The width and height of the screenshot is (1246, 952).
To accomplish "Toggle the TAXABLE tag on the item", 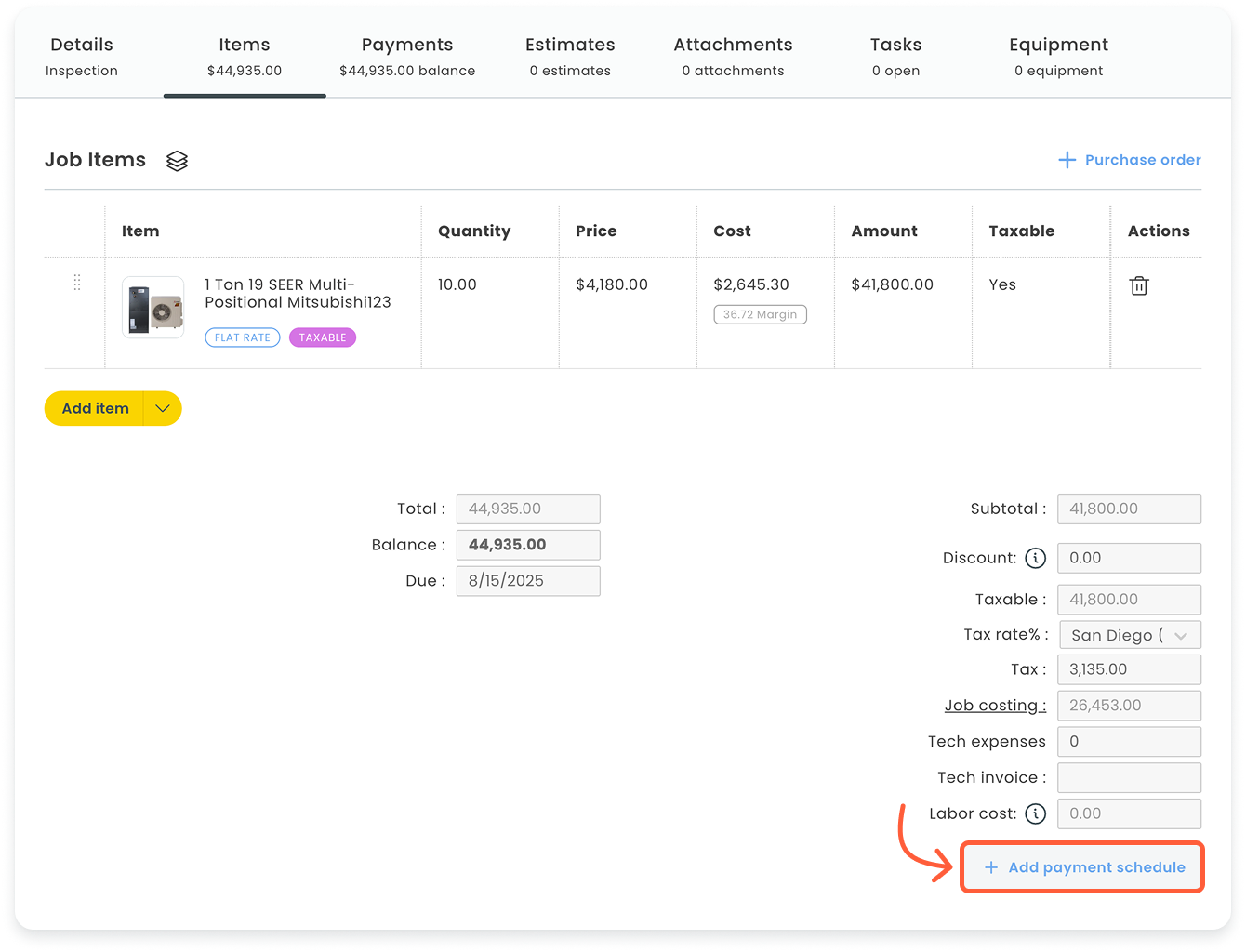I will click(323, 337).
